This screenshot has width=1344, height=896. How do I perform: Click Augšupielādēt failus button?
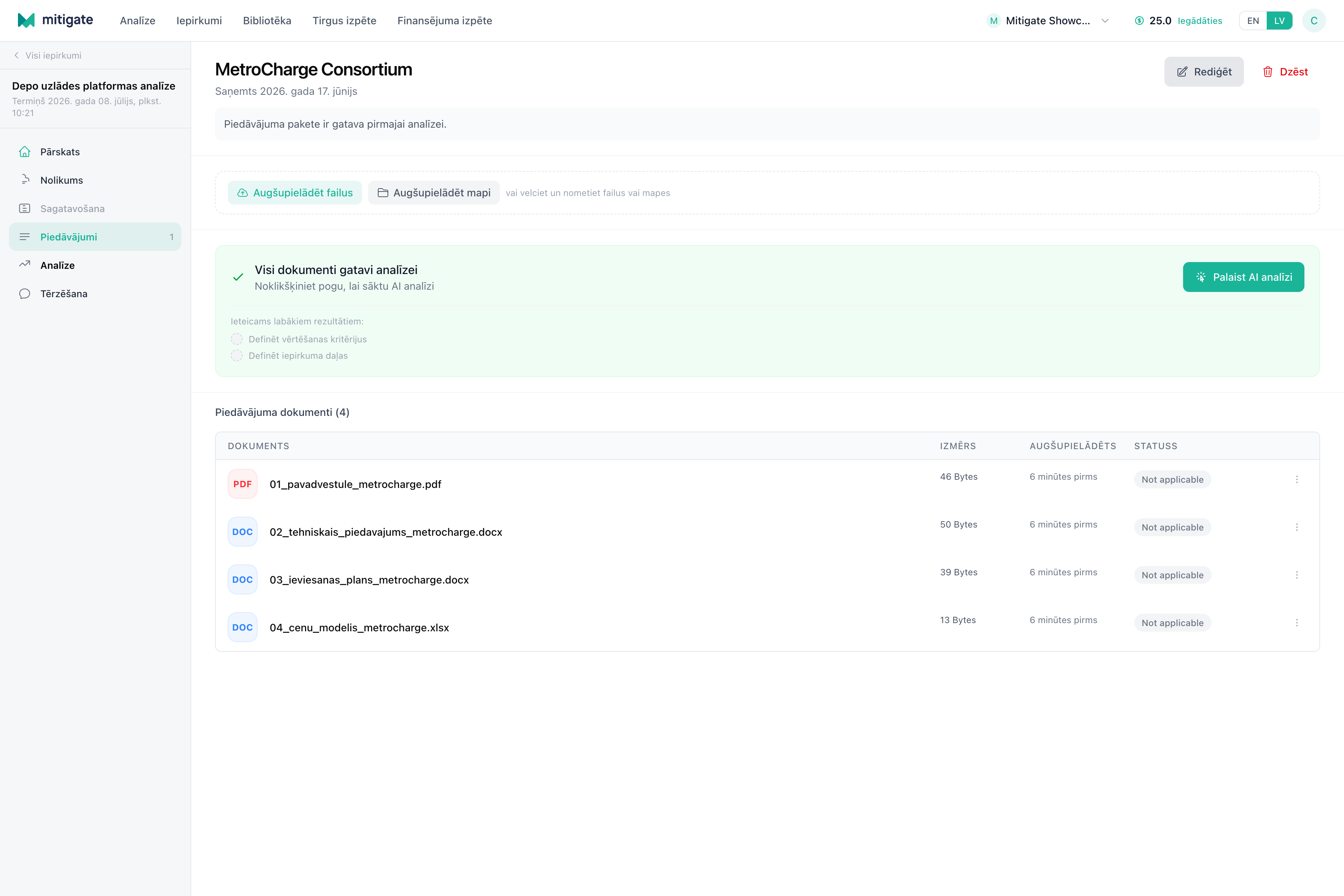click(295, 193)
